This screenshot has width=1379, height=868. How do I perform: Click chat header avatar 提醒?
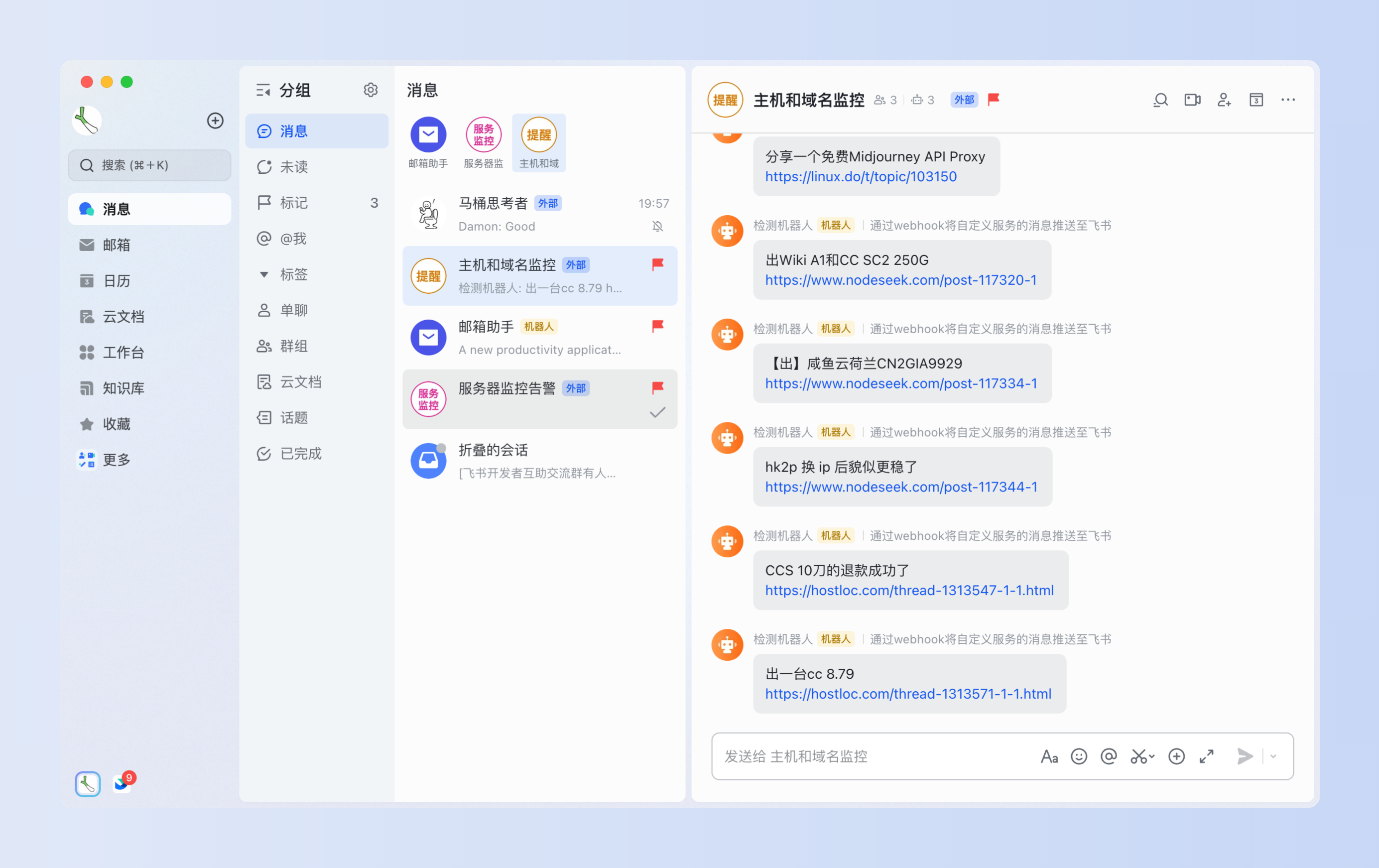(725, 100)
